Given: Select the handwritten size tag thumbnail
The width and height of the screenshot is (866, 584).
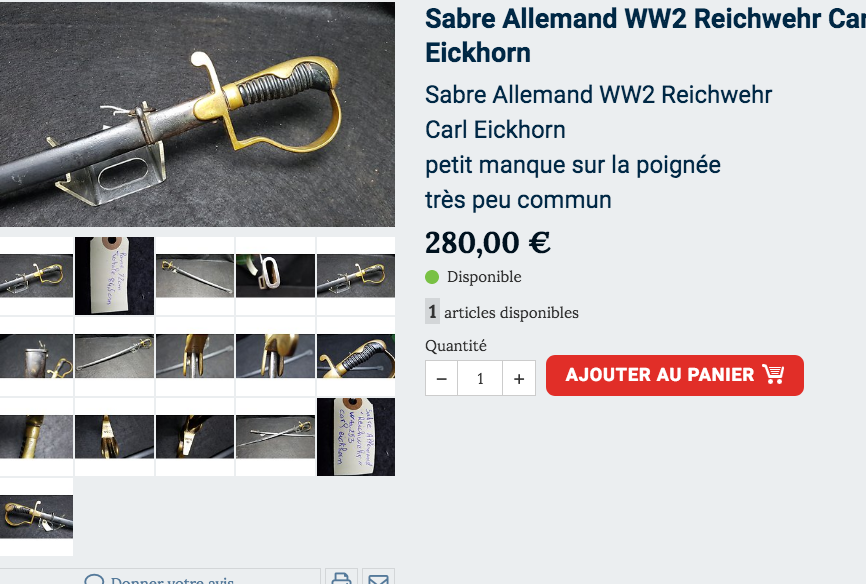Looking at the screenshot, I should (114, 276).
